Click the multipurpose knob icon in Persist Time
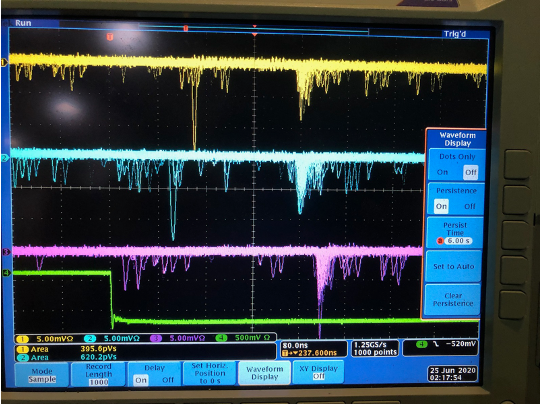The width and height of the screenshot is (540, 404). [x=440, y=241]
